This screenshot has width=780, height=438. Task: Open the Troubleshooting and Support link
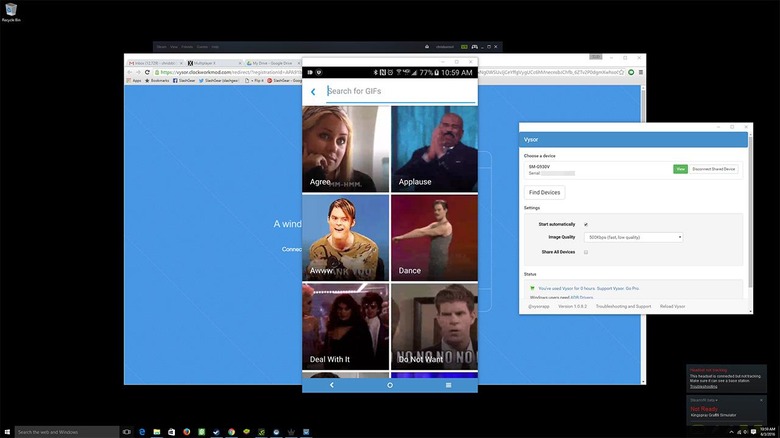tap(623, 307)
